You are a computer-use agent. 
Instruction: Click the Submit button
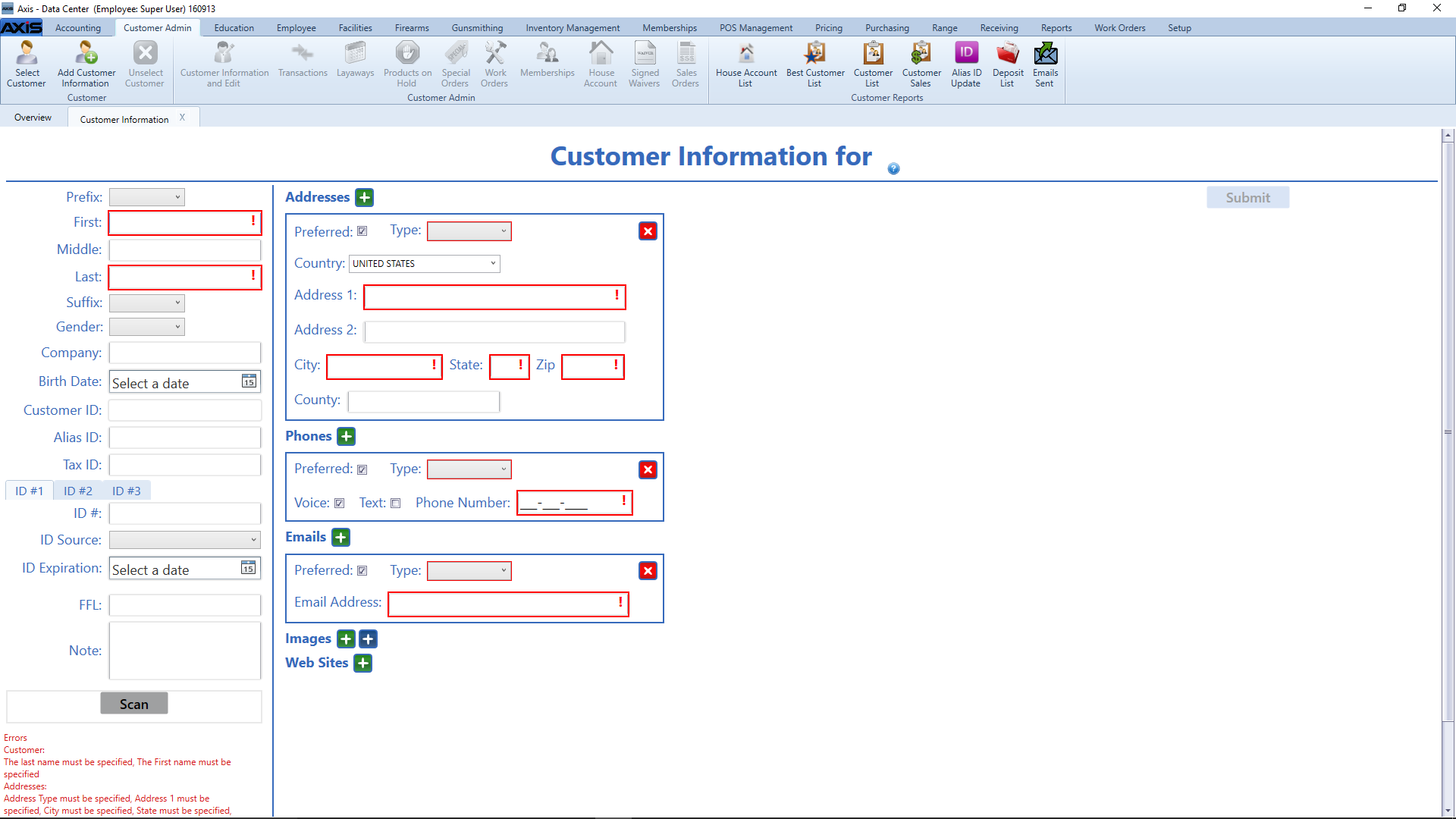coord(1247,198)
